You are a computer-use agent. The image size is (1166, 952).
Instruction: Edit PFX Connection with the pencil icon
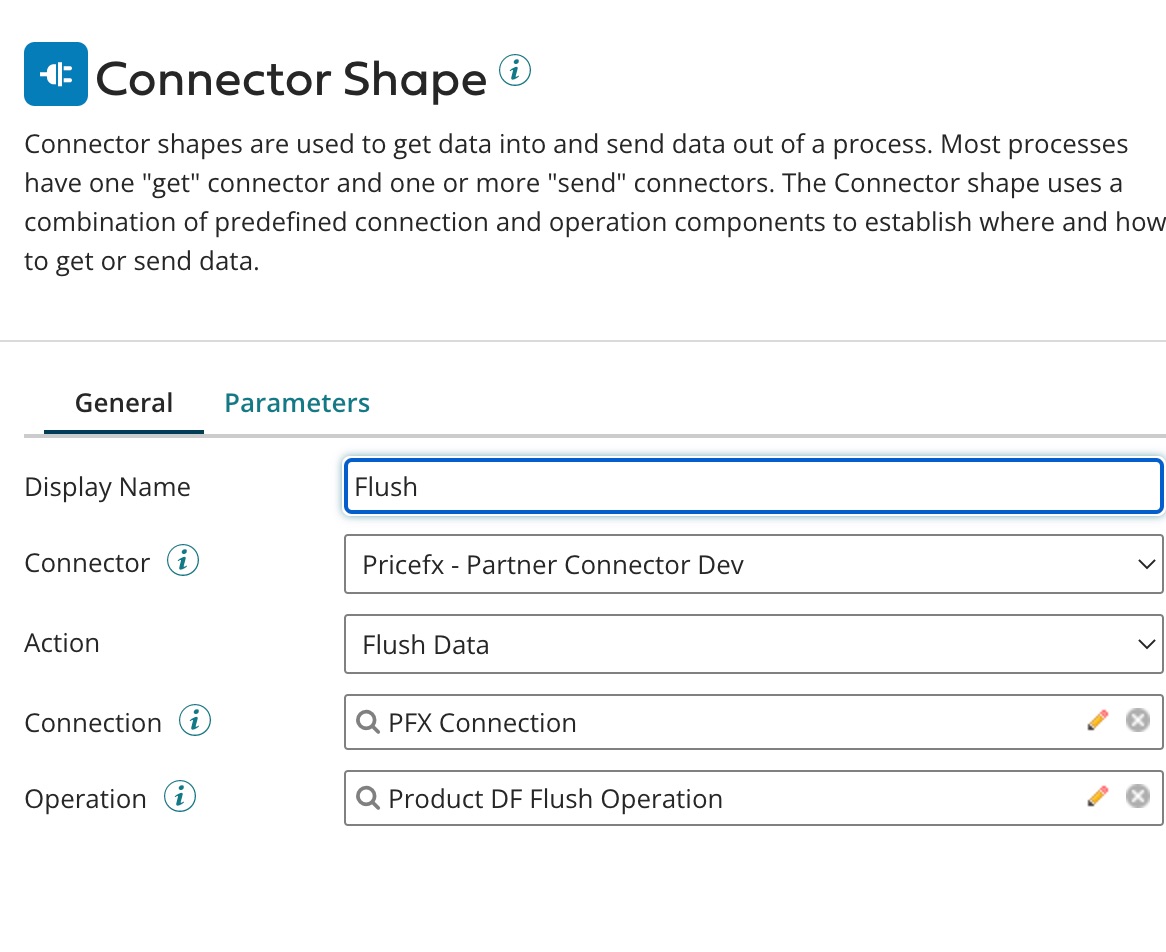point(1097,721)
